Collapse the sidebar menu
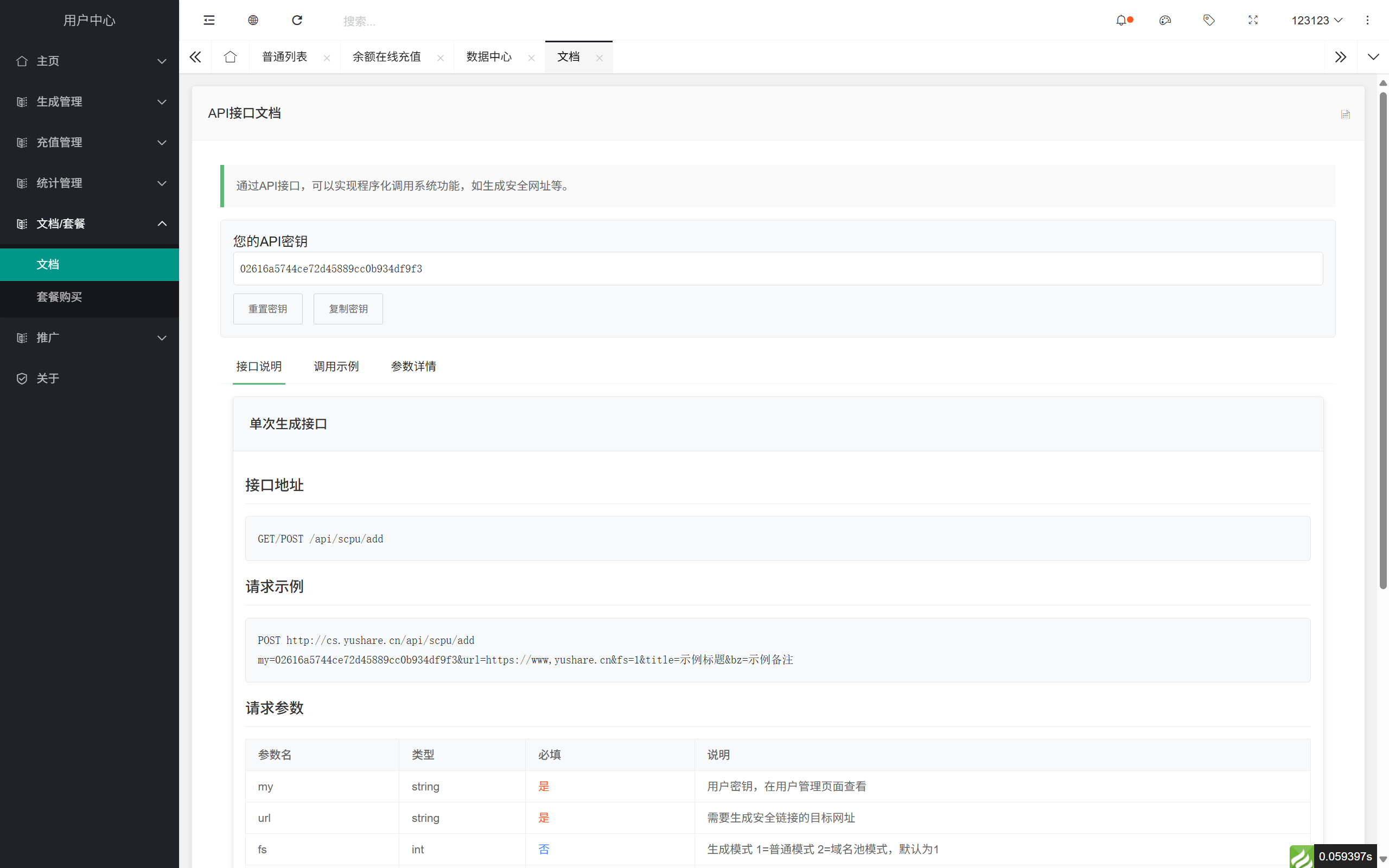The height and width of the screenshot is (868, 1389). click(x=208, y=20)
